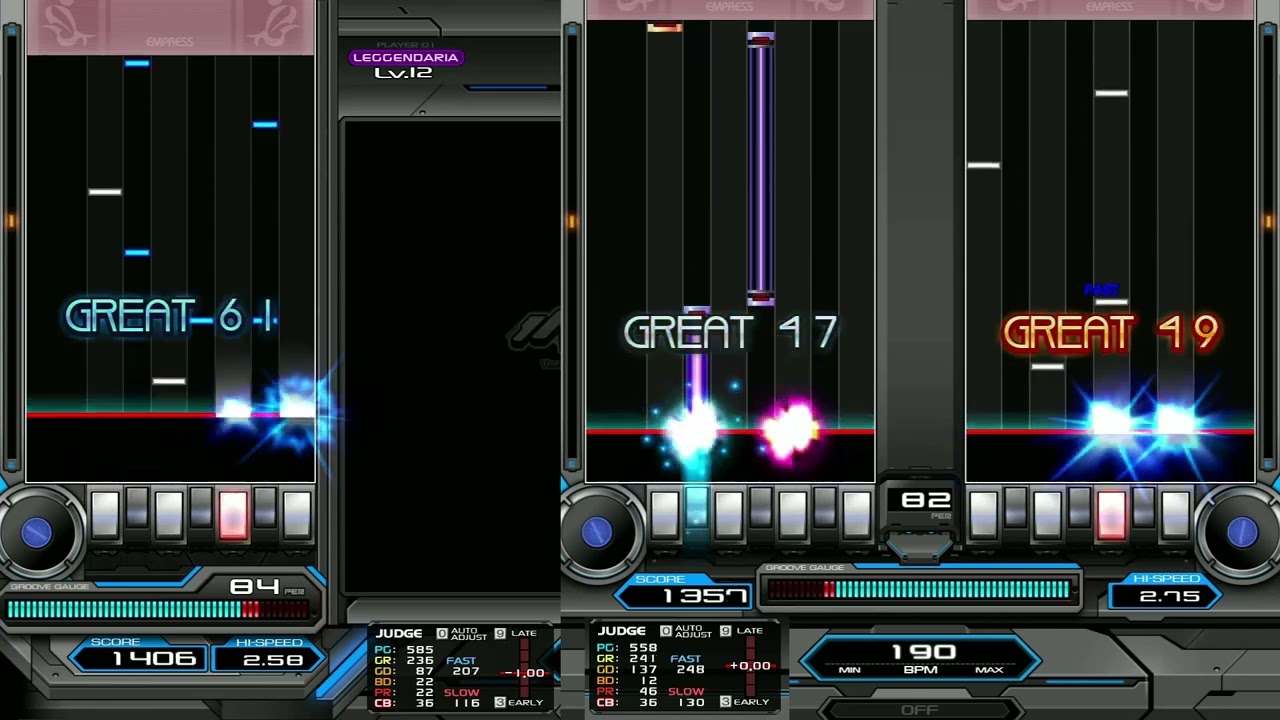
Task: Tap the orange note at the top of the middle lane
Action: [665, 28]
